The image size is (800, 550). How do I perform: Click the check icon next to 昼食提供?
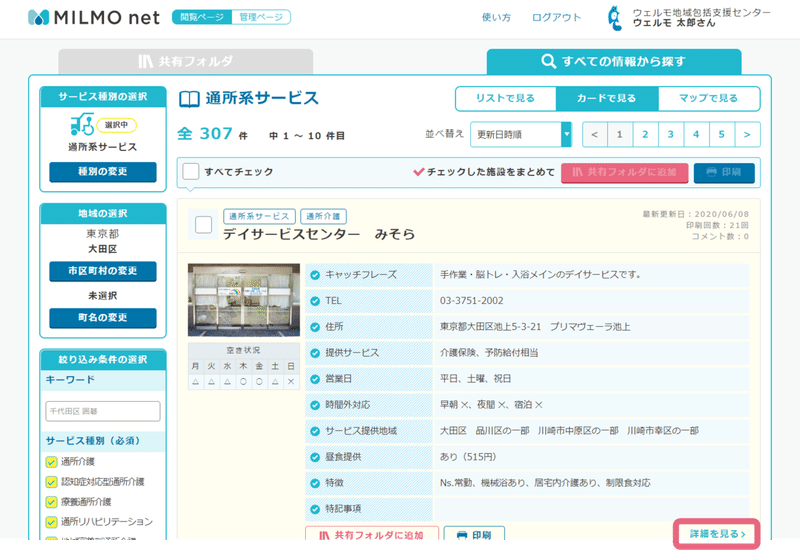pos(315,457)
